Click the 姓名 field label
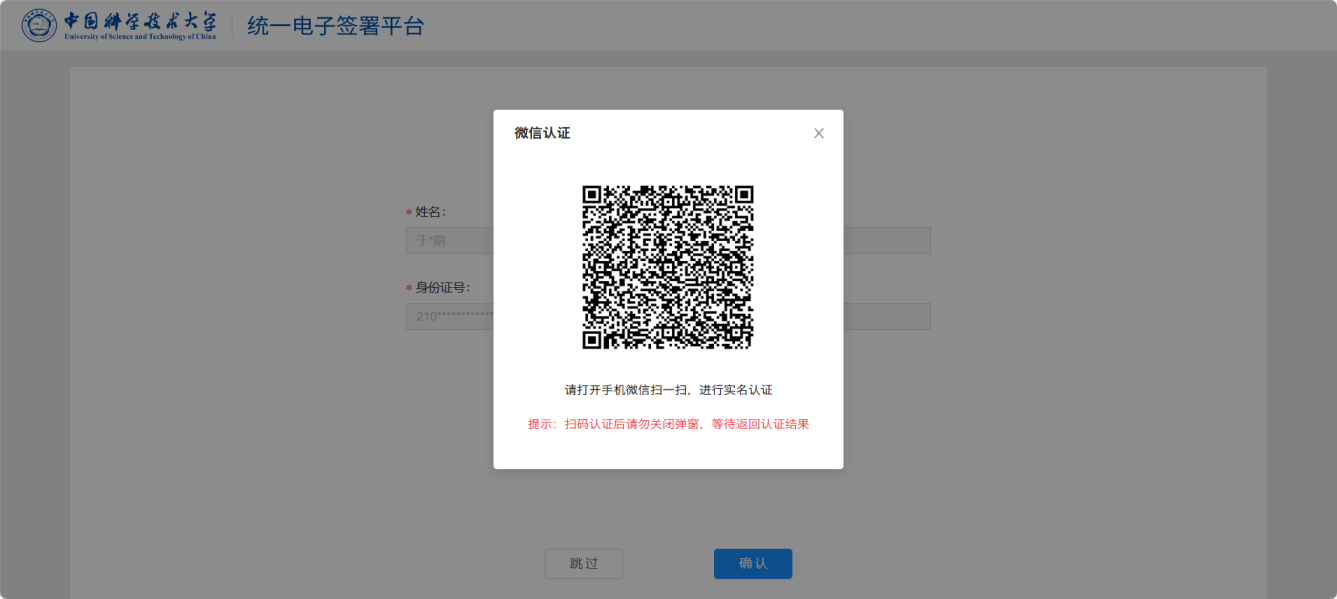The image size is (1337, 599). 430,212
